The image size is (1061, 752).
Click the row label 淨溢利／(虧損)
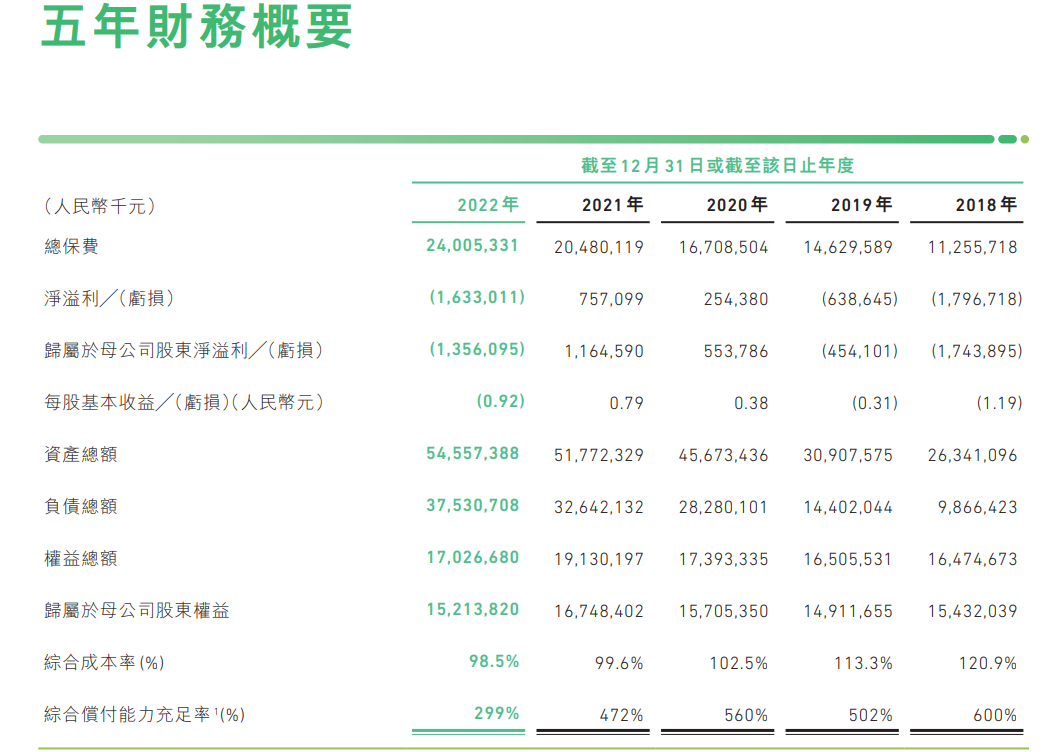(x=109, y=298)
